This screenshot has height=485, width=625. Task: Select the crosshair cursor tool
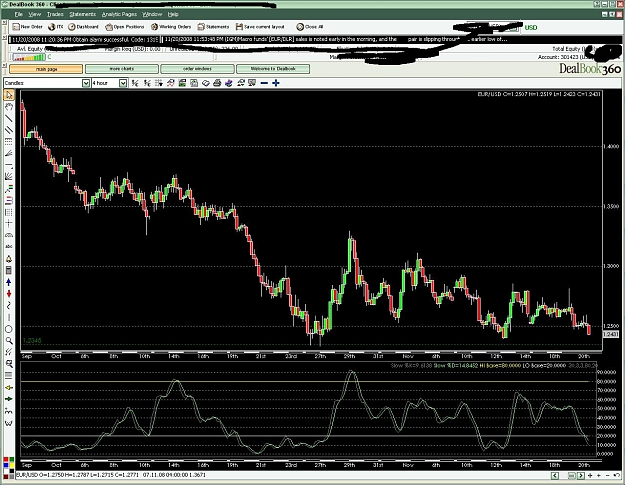(9, 224)
